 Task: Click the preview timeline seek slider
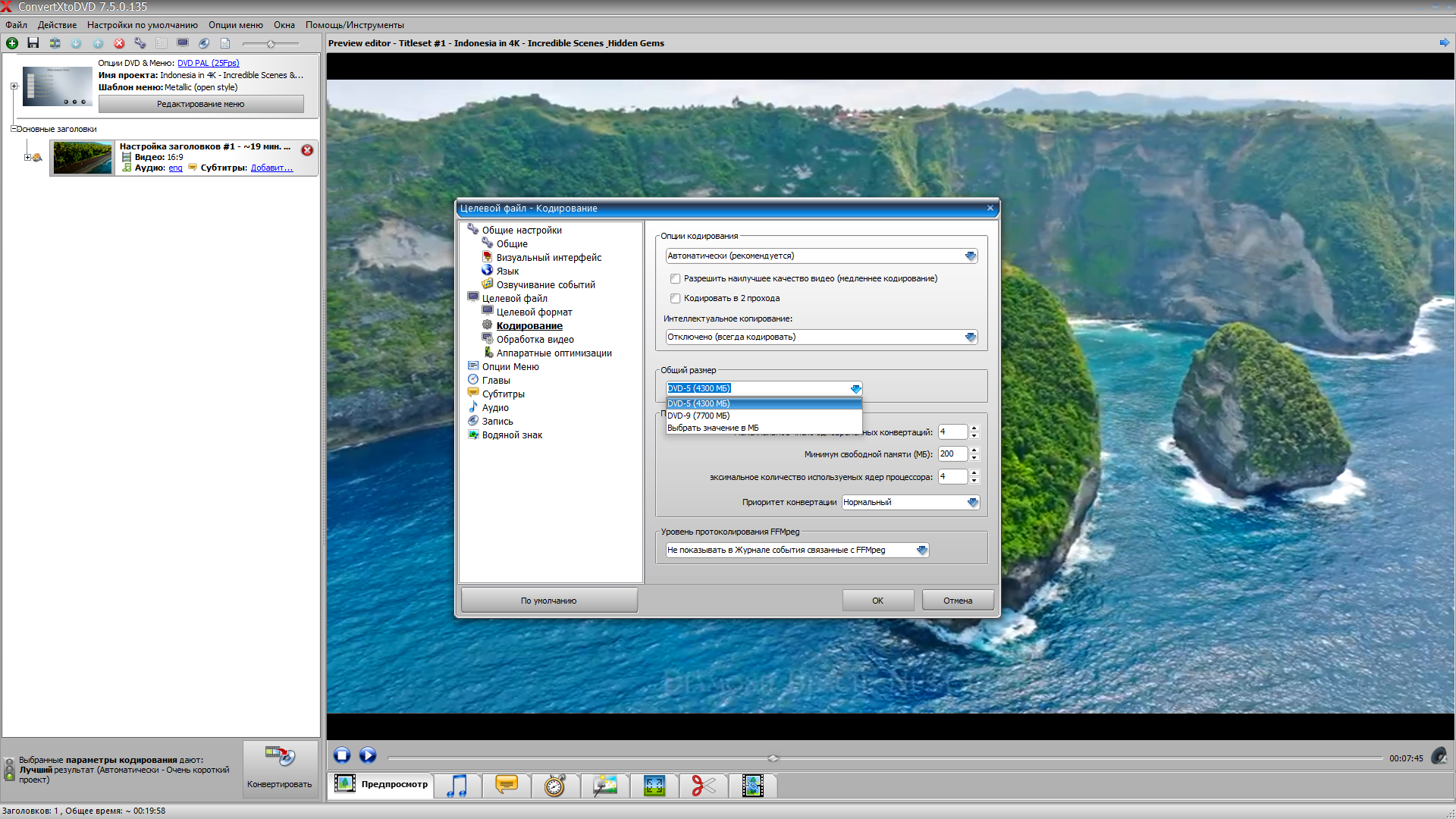(885, 758)
